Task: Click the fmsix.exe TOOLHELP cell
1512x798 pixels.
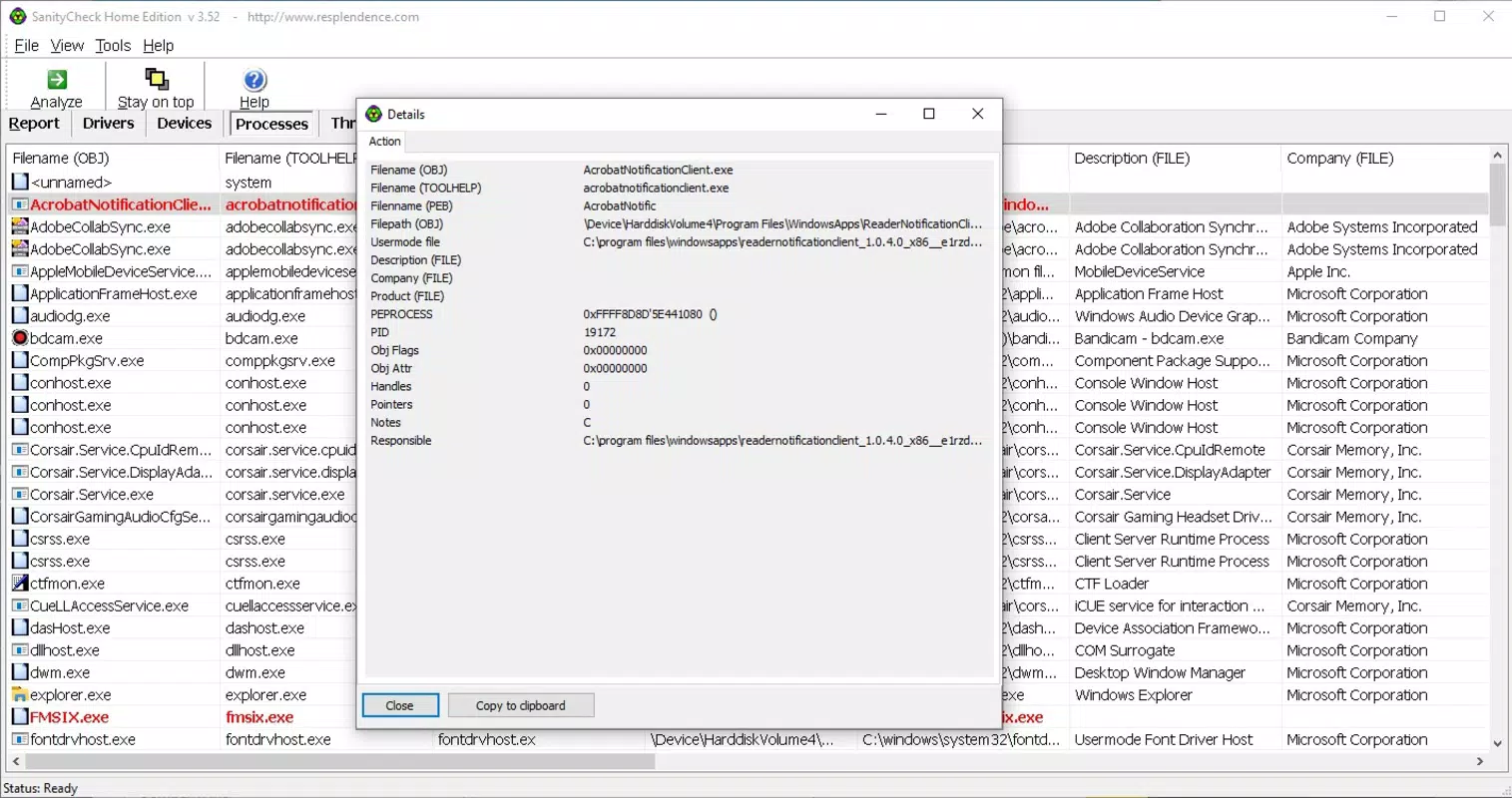Action: coord(259,717)
